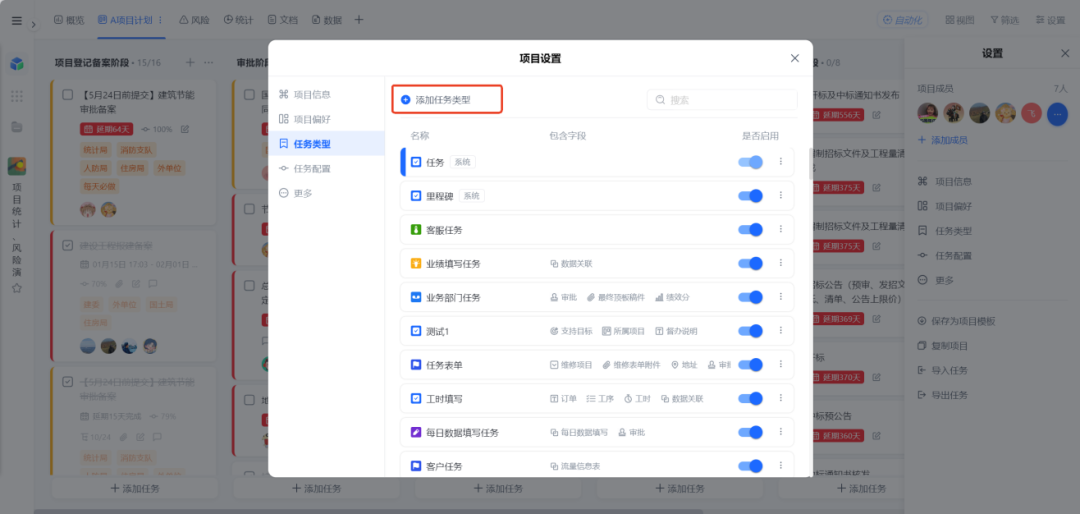Click the orange 业绩填写任务 type icon
Viewport: 1080px width, 514px height.
(416, 263)
